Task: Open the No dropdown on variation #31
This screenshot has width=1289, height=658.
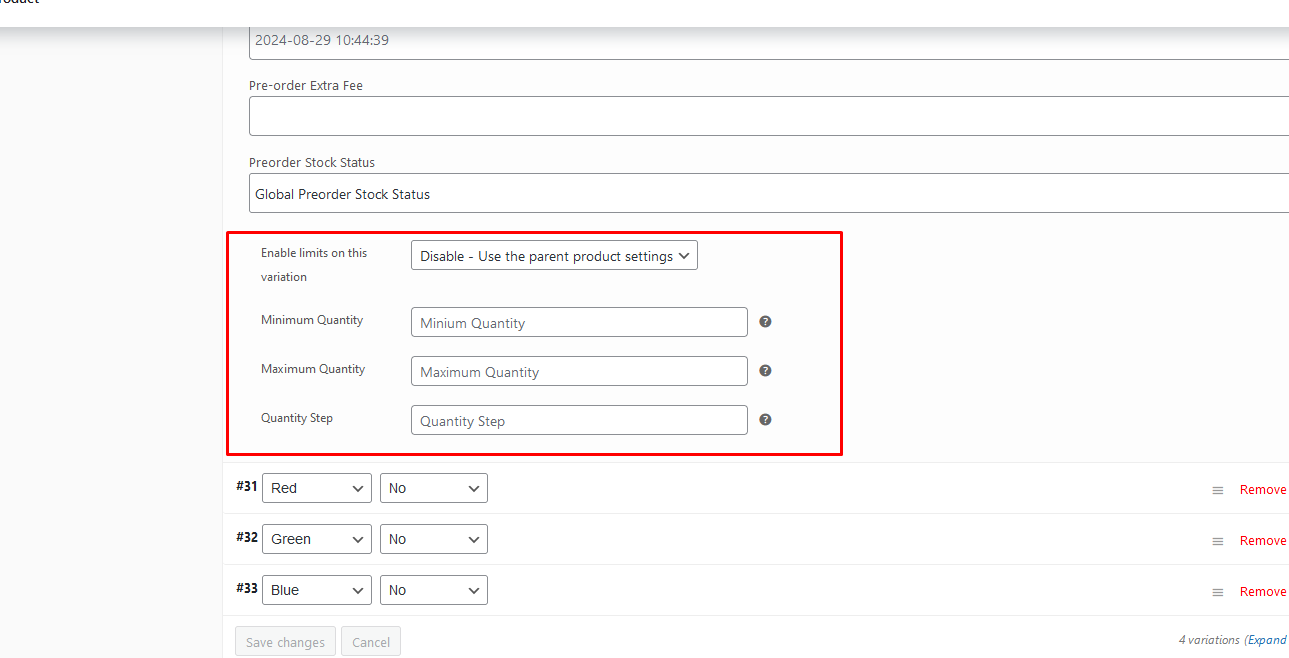Action: coord(433,488)
